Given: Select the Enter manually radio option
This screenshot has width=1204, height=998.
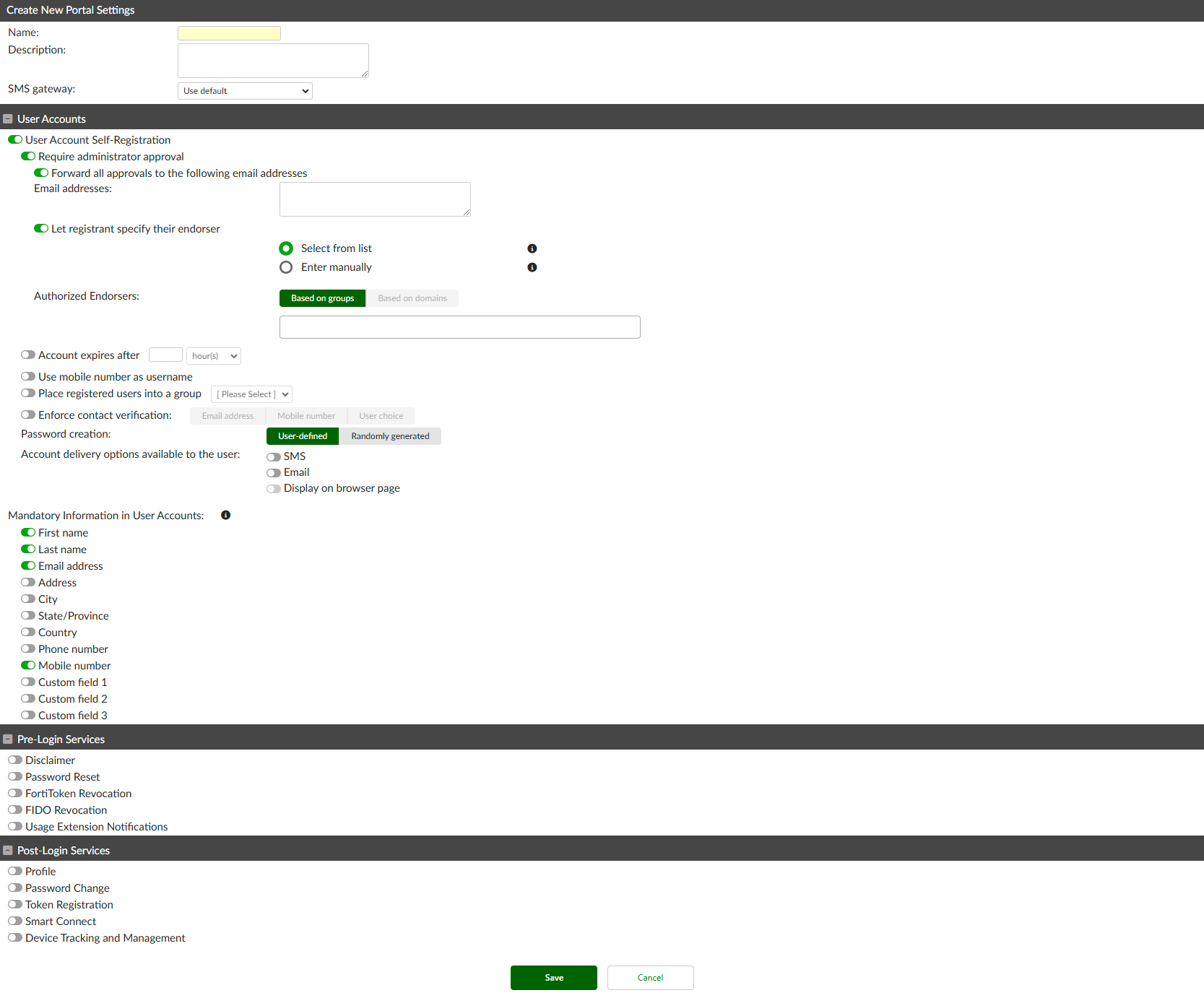Looking at the screenshot, I should pos(286,267).
